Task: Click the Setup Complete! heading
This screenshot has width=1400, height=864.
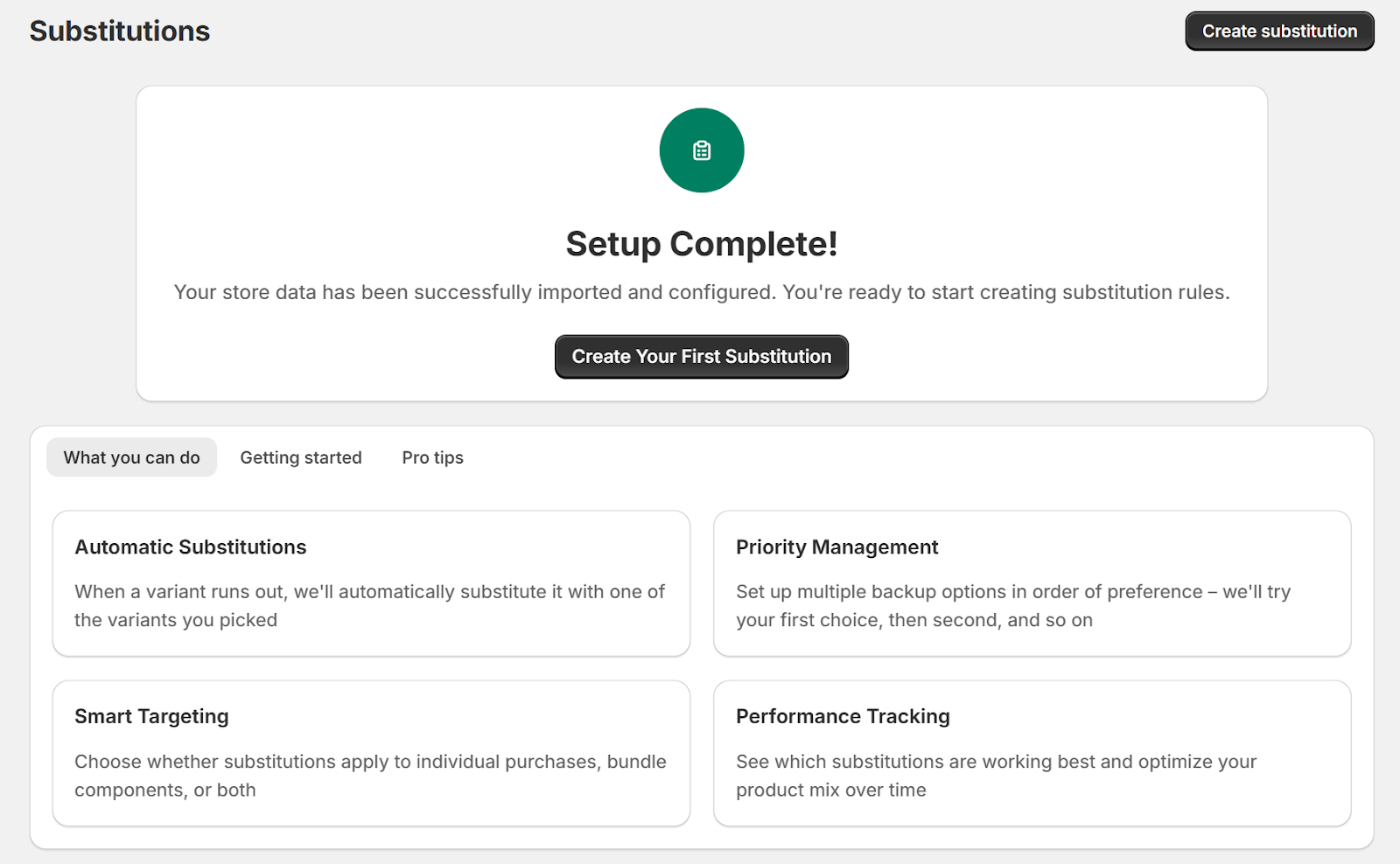Action: [x=702, y=244]
